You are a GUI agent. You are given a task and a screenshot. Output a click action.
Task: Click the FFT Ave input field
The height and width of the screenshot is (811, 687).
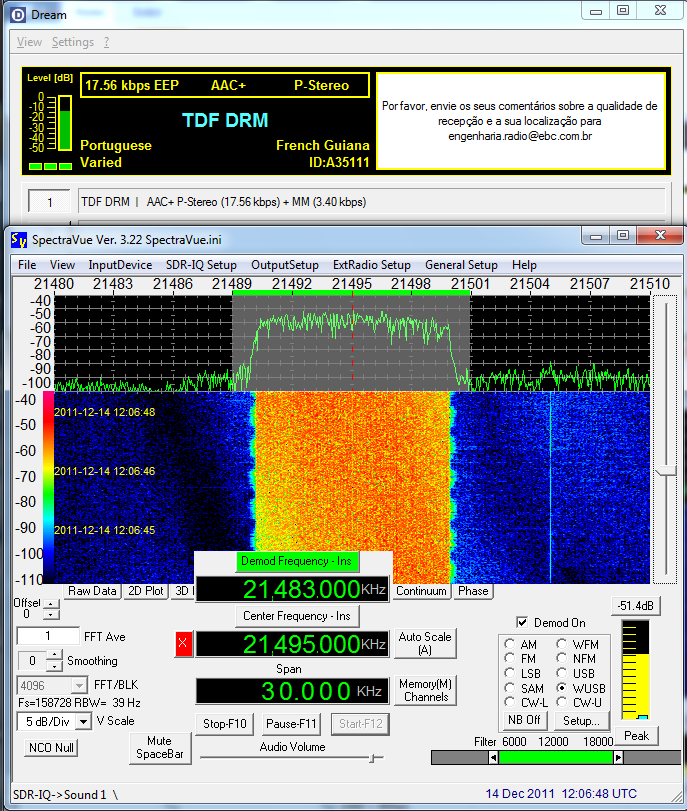click(48, 636)
